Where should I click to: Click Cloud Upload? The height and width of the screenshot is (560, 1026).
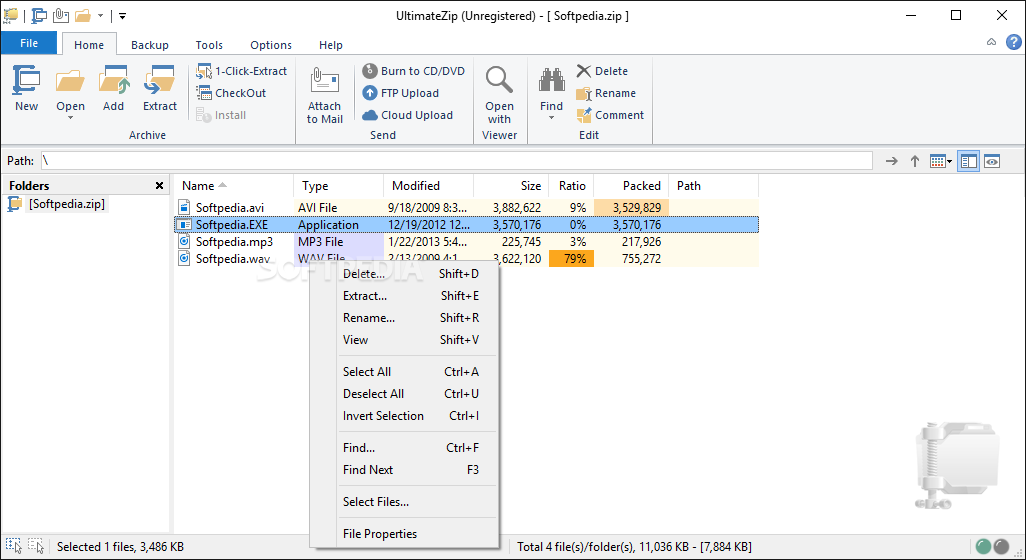click(x=408, y=115)
